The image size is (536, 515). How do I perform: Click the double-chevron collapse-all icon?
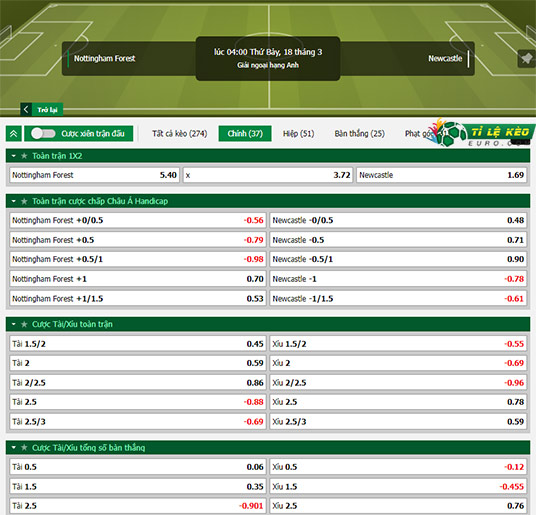pos(14,133)
